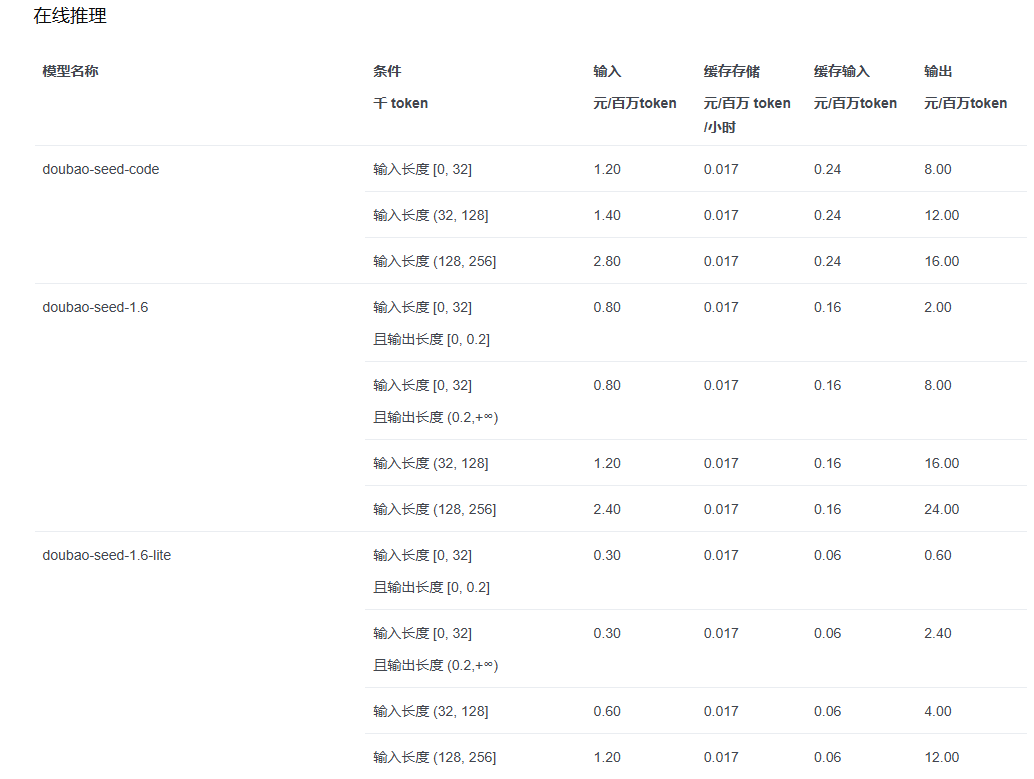This screenshot has height=779, width=1034.
Task: Click output price 16.00 in doubao-seed-code rows
Action: (942, 262)
